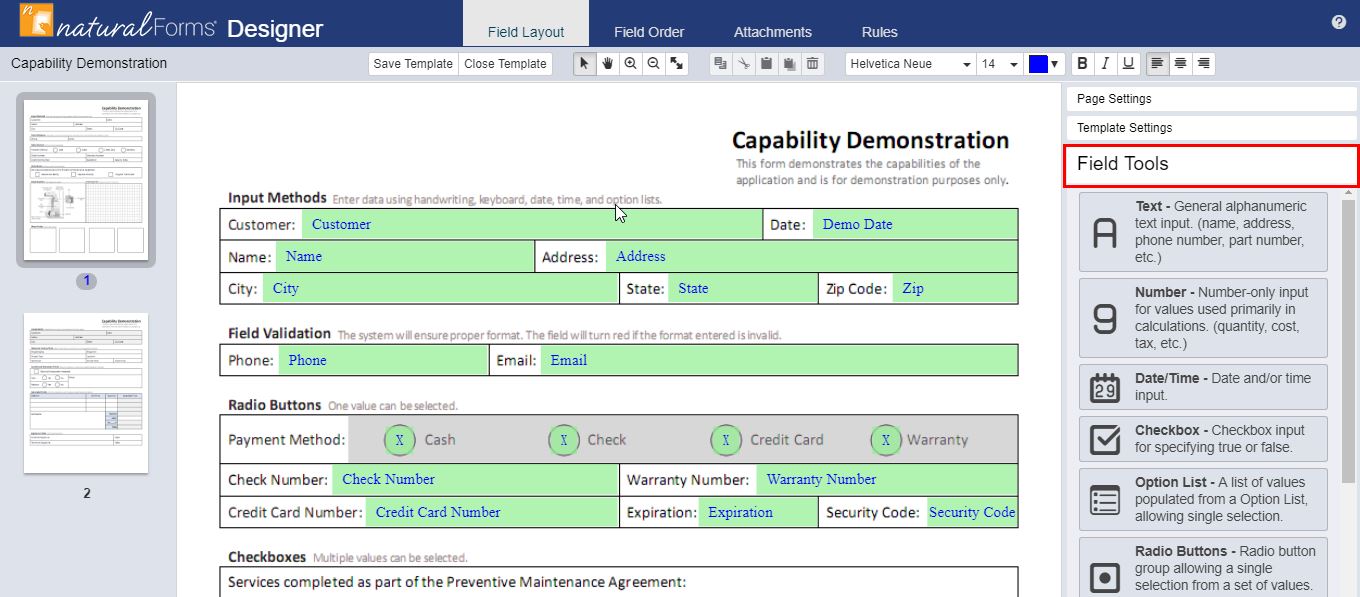Toggle bold text formatting
Screen dimensions: 1360x597
1082,63
